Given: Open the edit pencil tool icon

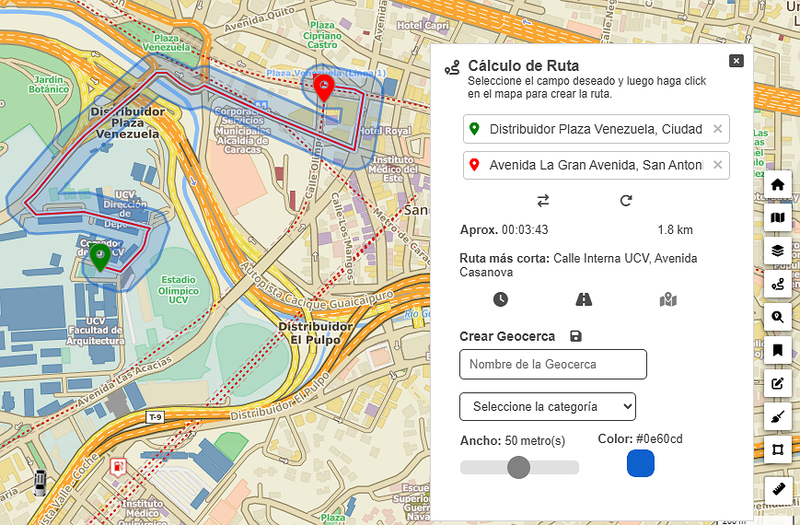Looking at the screenshot, I should click(778, 384).
